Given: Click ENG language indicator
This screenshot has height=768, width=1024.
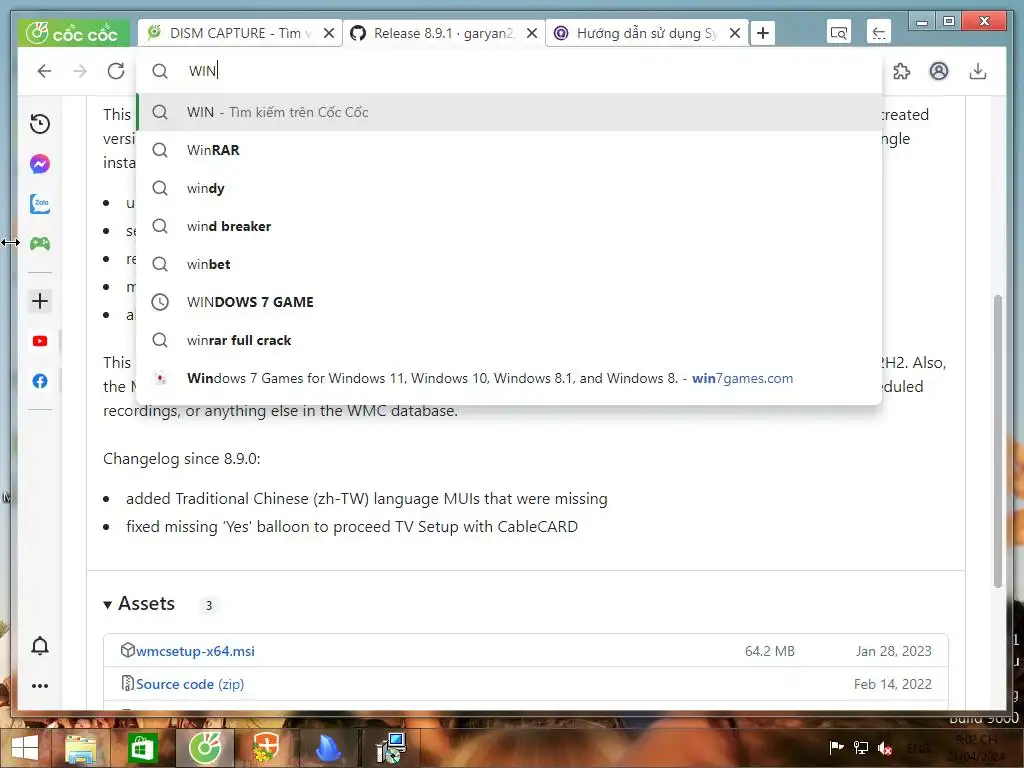Looking at the screenshot, I should (x=919, y=748).
